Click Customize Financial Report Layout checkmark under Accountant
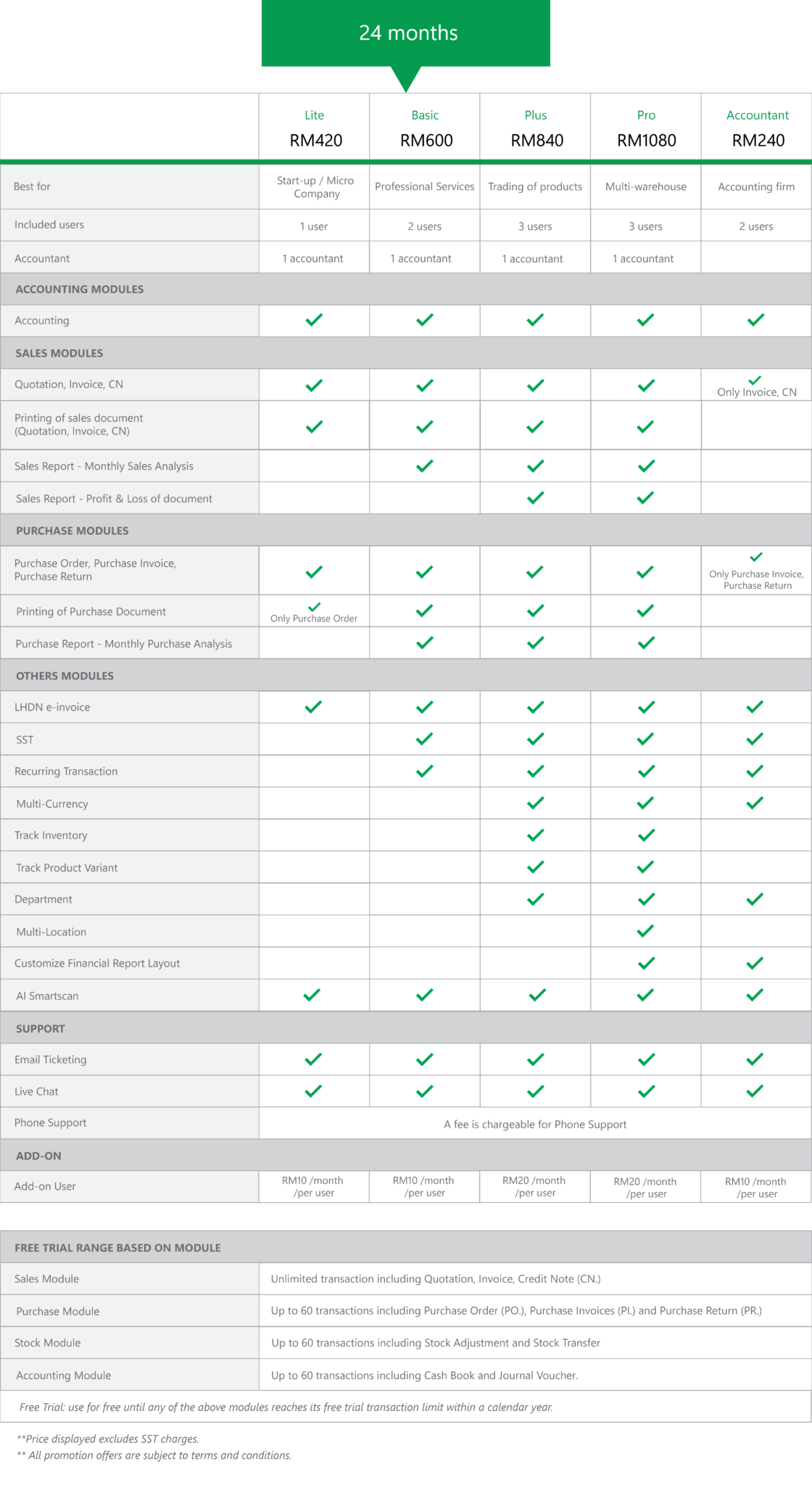 click(x=755, y=963)
